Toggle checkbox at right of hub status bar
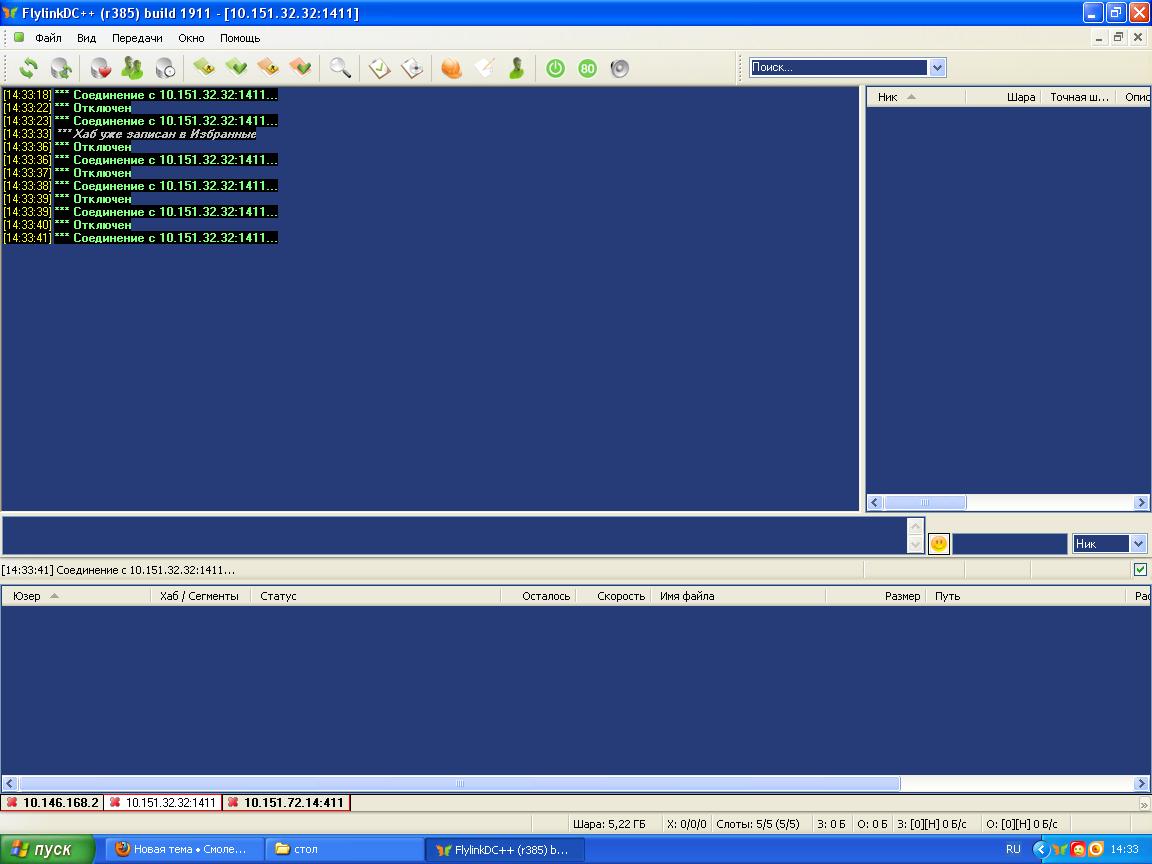1152x864 pixels. pos(1140,569)
